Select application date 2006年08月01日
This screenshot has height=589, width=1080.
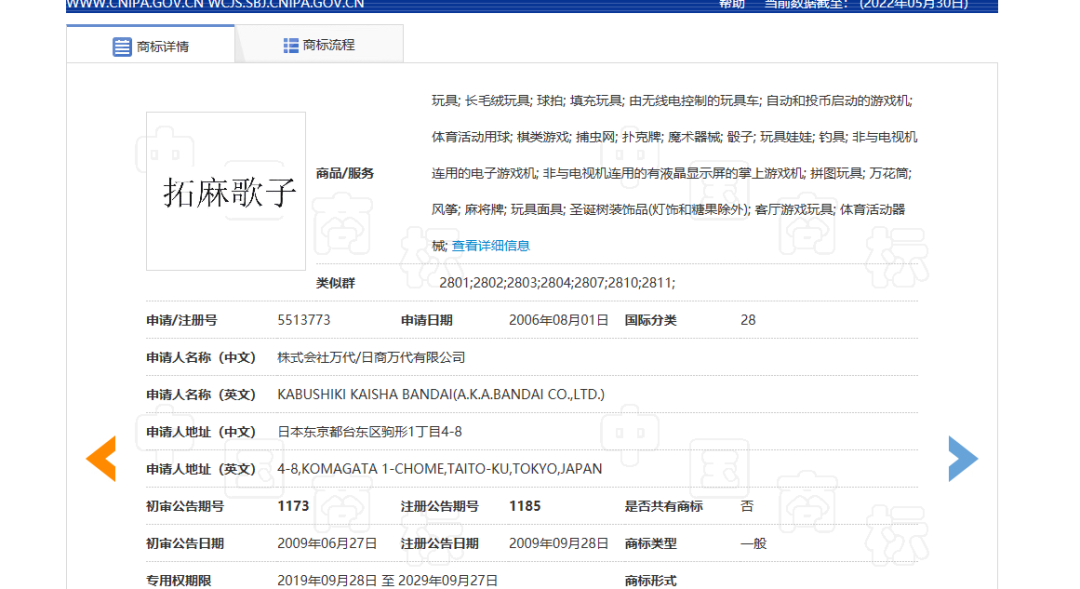coord(559,320)
